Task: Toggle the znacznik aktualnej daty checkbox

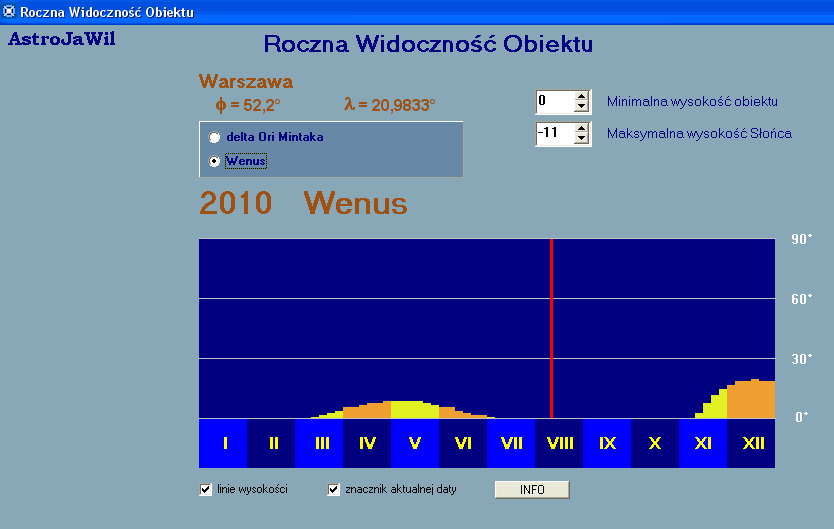Action: click(x=333, y=489)
